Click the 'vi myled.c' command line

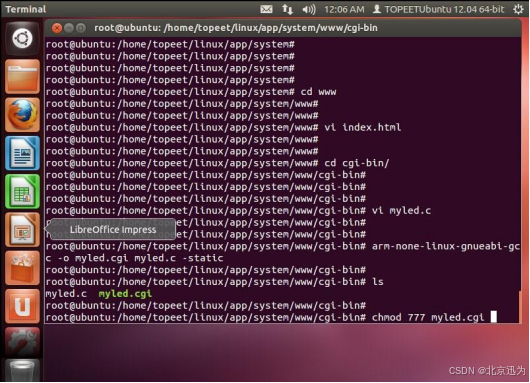tap(238, 211)
